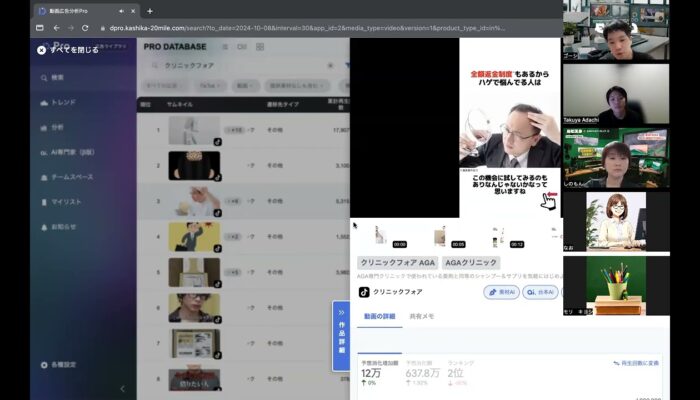Viewport: 700px width, 400px height.
Task: Select the ランキング 2位 metric tab
Action: point(461,373)
